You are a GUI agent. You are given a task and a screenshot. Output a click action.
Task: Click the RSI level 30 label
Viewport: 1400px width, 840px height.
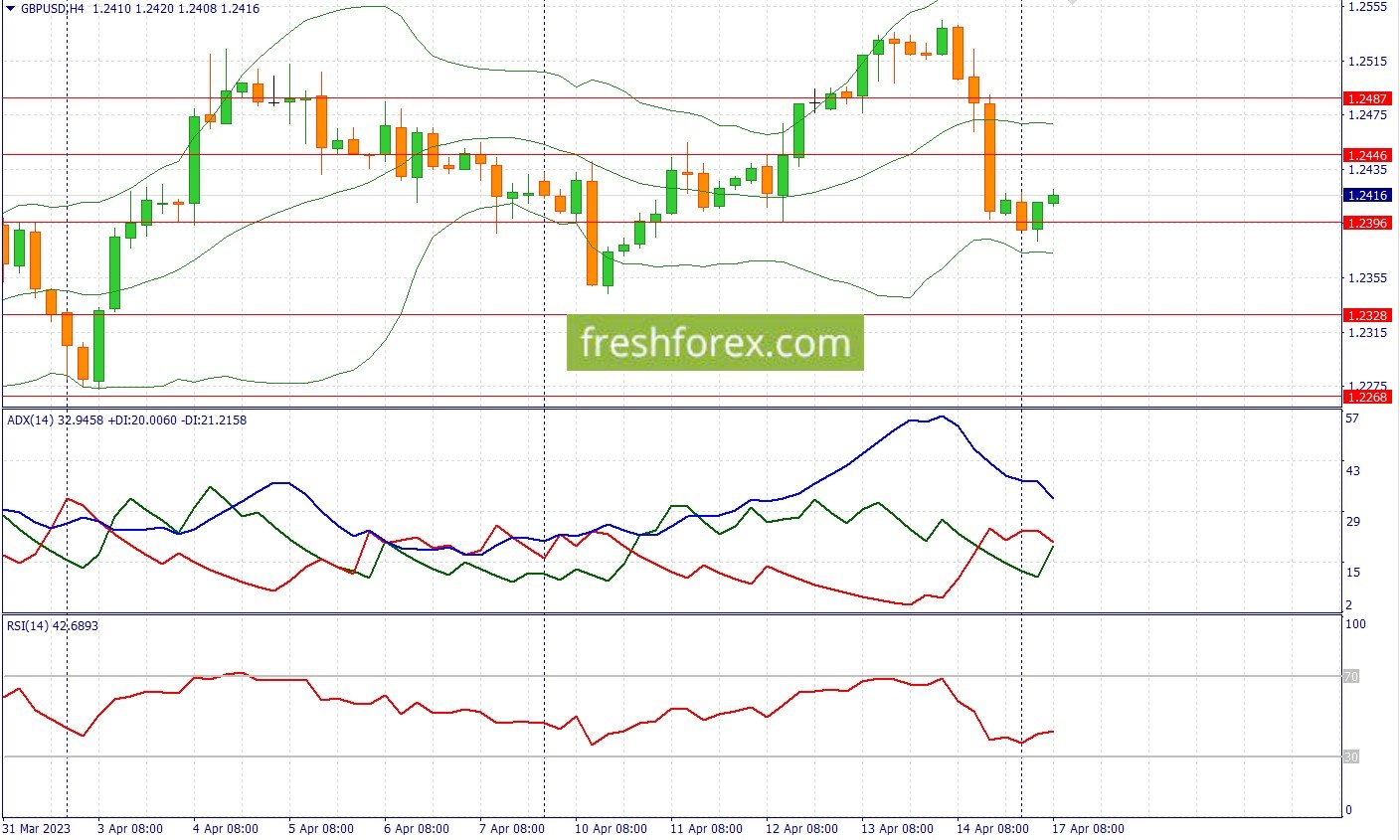point(1351,757)
